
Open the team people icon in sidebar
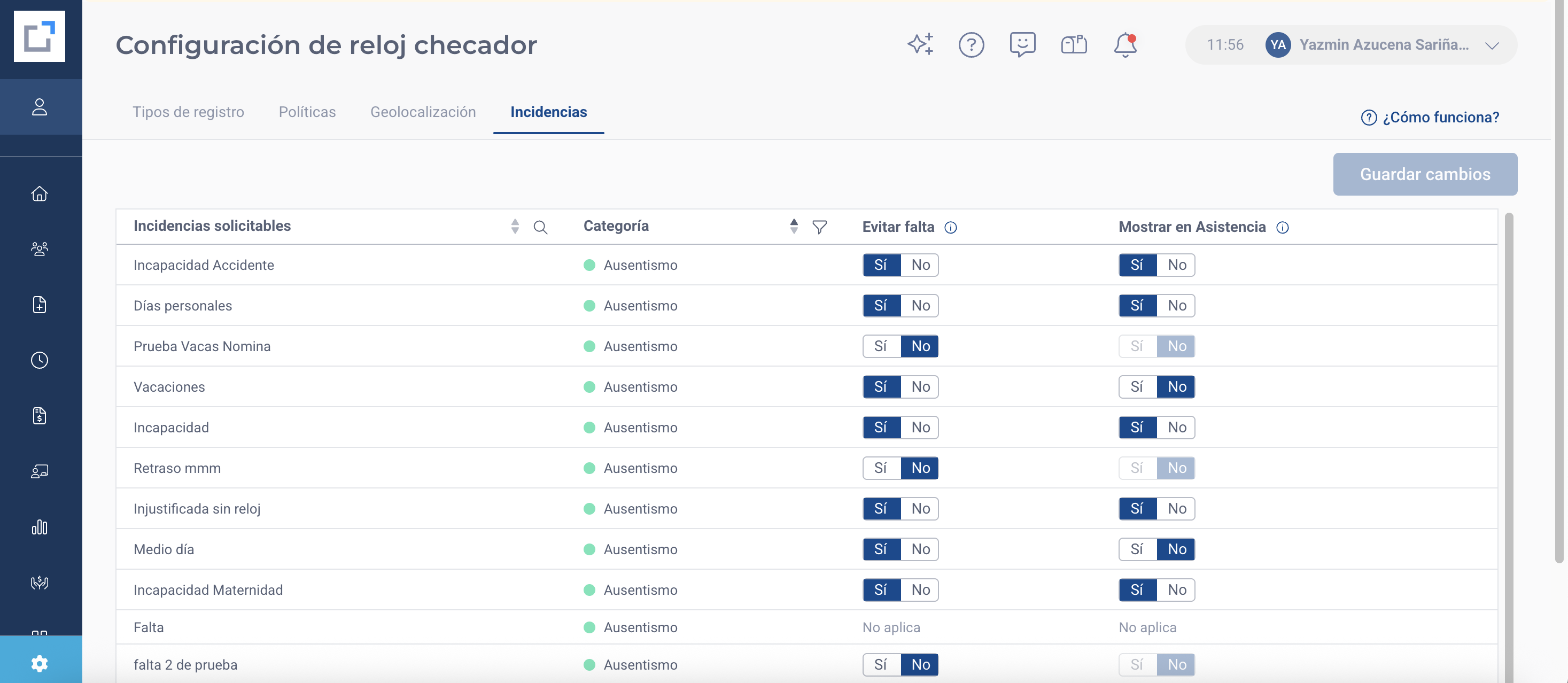(x=40, y=249)
